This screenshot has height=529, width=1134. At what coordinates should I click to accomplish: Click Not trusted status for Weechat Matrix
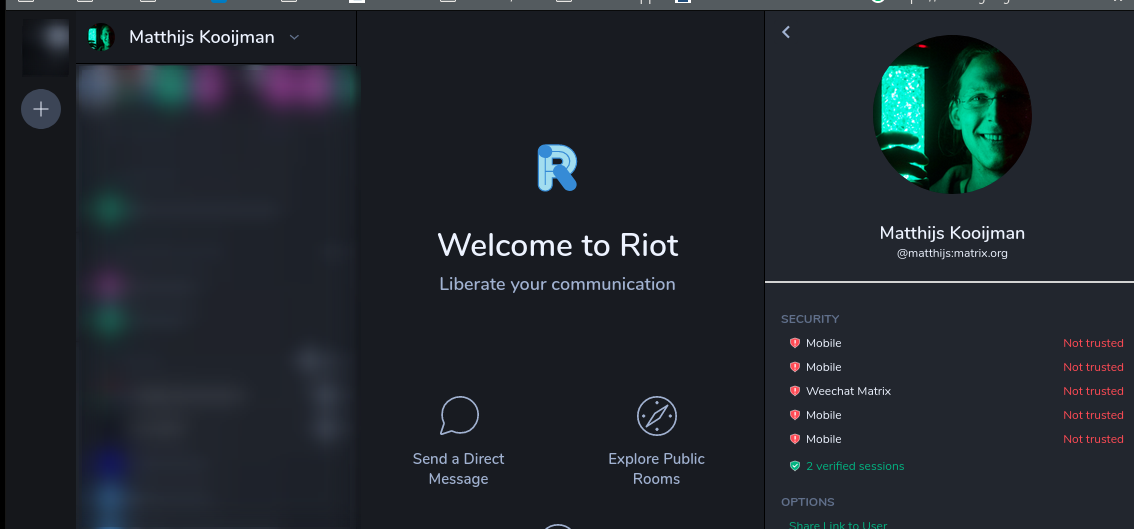coord(1093,391)
